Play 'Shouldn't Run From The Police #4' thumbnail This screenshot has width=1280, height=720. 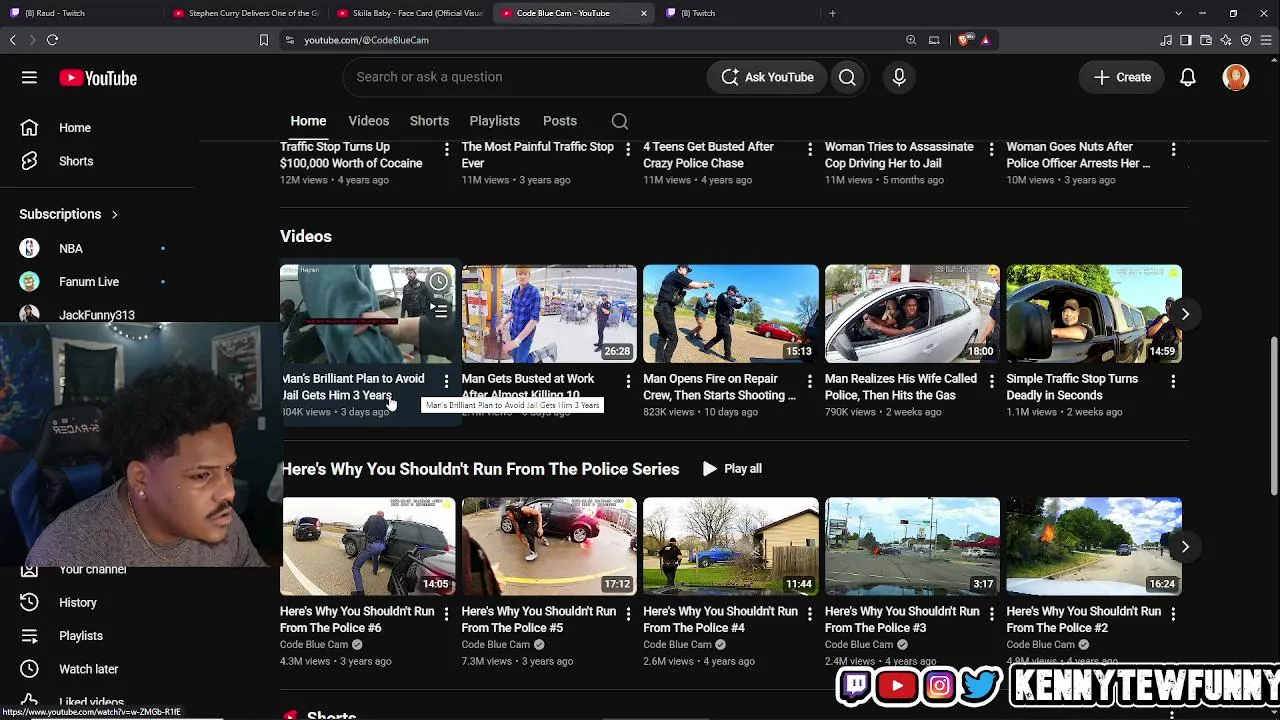731,547
